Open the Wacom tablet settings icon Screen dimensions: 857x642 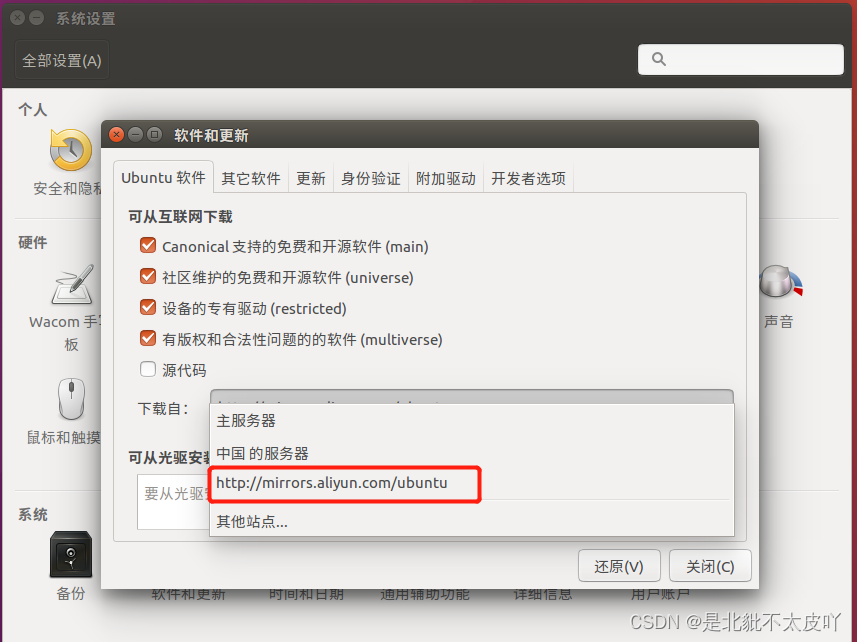(x=72, y=284)
